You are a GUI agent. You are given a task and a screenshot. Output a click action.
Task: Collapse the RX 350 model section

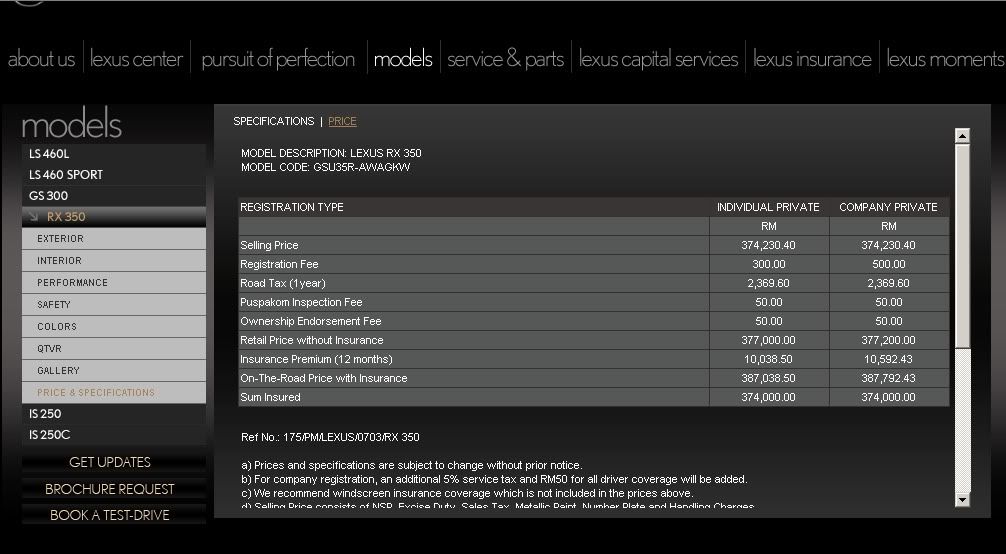[66, 217]
